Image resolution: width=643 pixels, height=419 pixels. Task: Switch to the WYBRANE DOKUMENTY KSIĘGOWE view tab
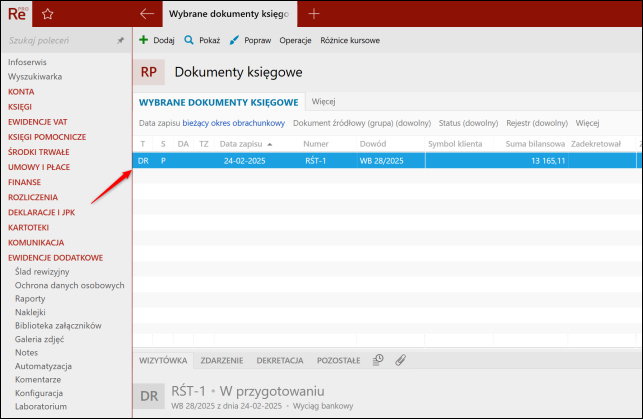tap(219, 102)
